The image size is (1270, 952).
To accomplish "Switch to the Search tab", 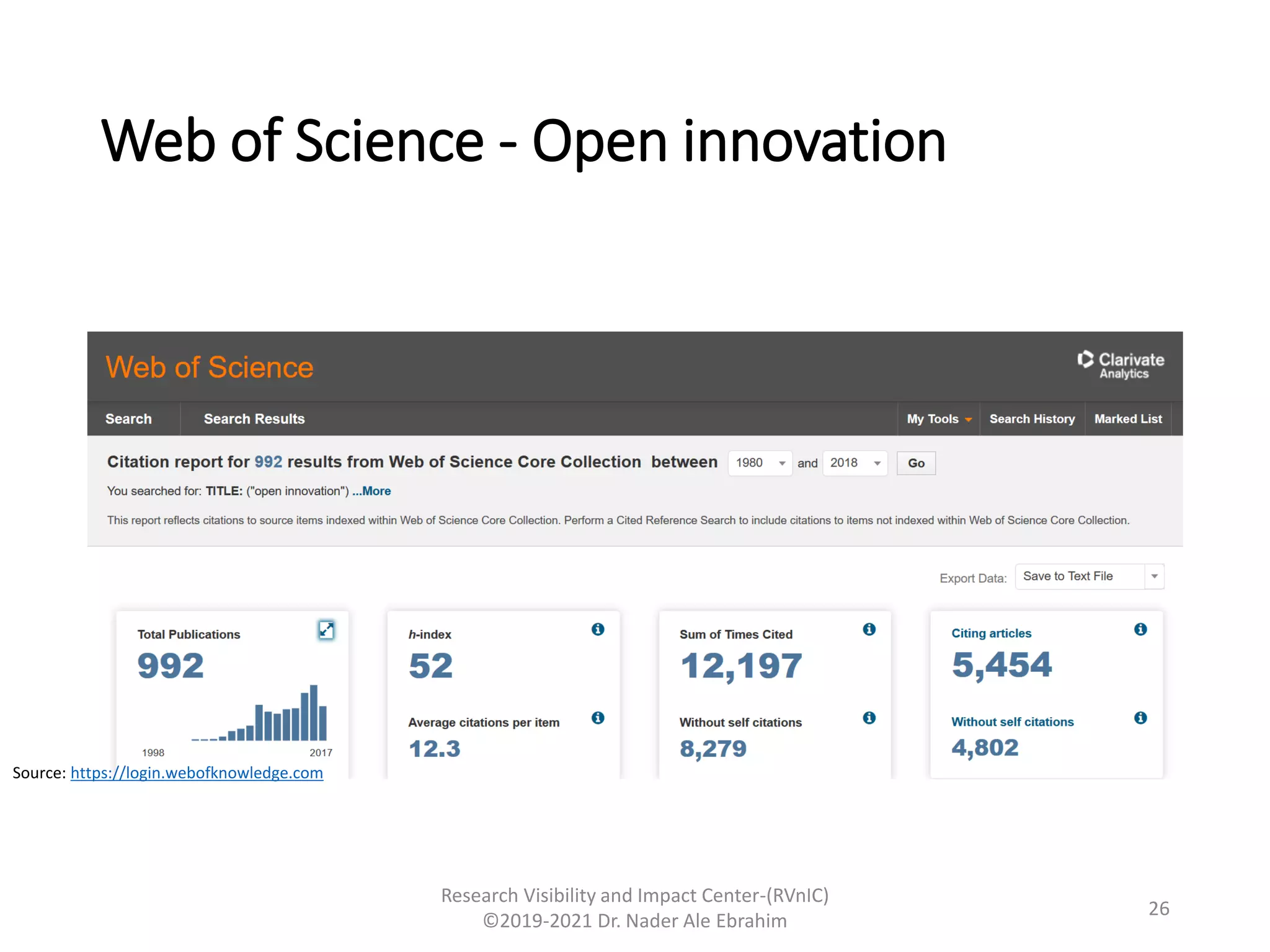I will click(128, 419).
